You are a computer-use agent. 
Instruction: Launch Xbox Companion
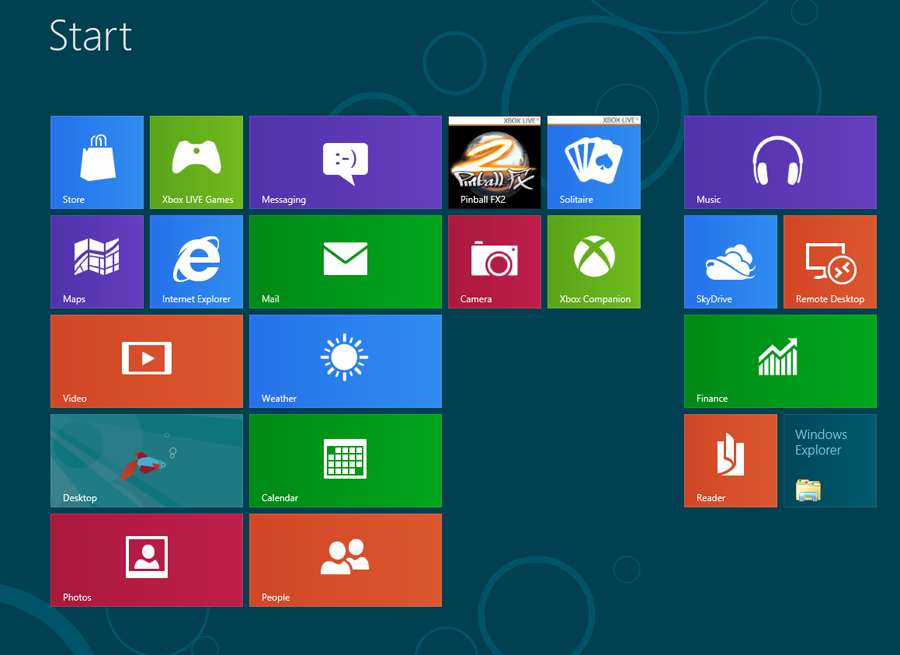(594, 261)
